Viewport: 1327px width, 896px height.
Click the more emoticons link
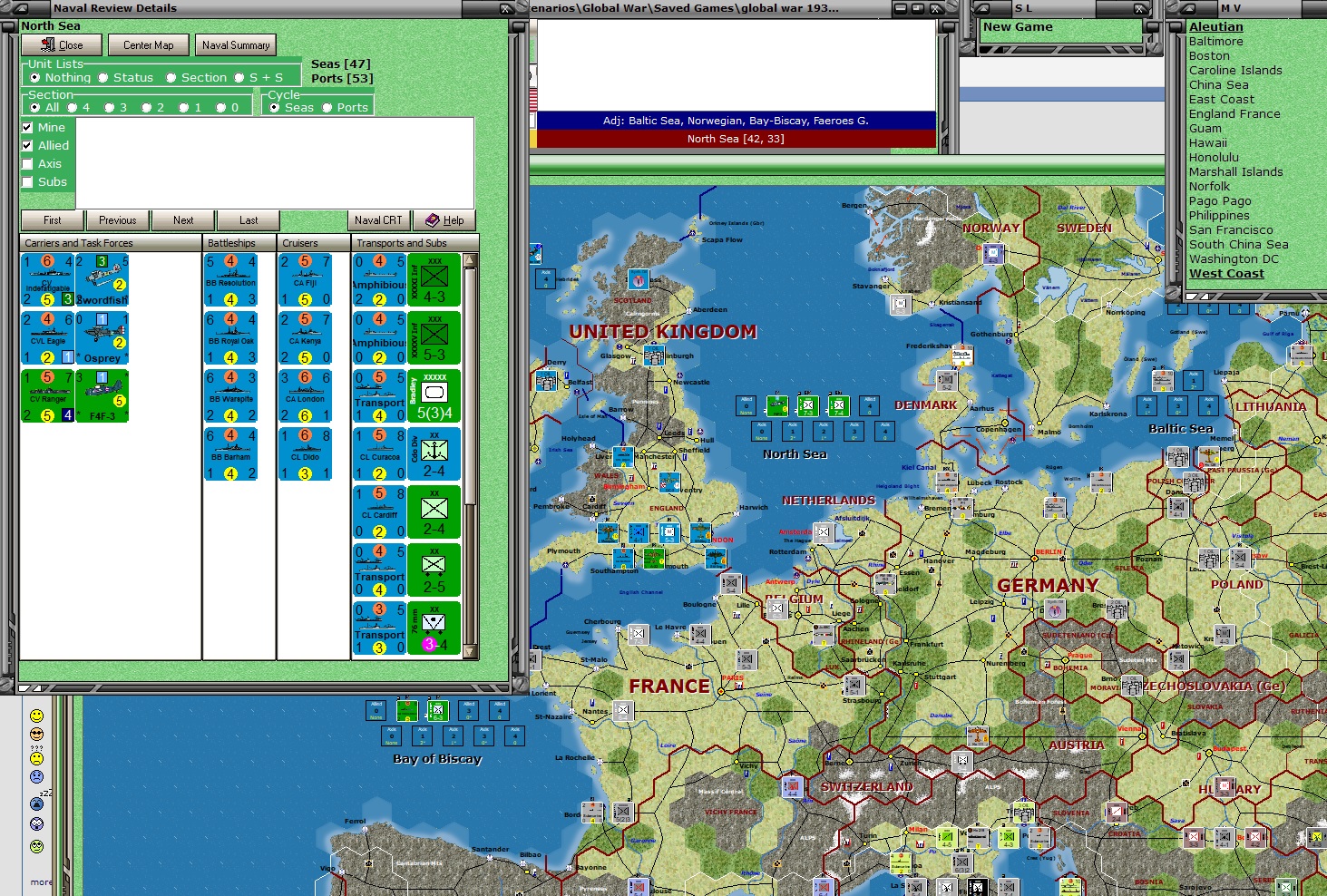click(x=42, y=881)
